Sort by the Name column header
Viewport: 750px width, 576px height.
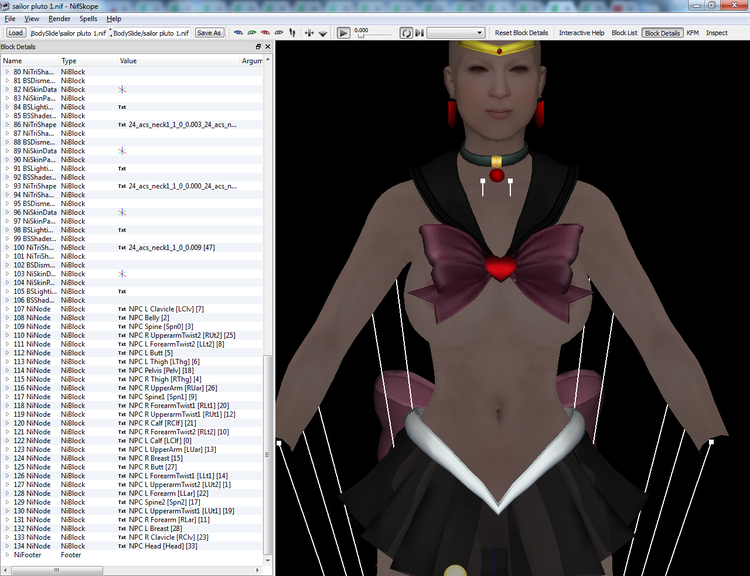(30, 61)
